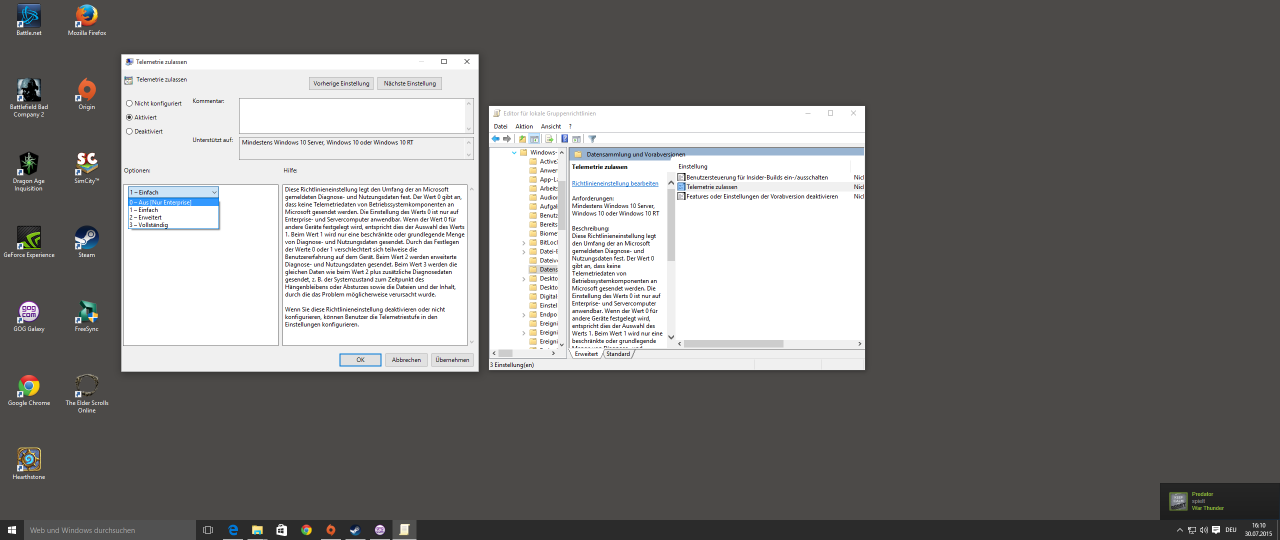Image resolution: width=1280 pixels, height=540 pixels.
Task: Open the Task View taskbar button
Action: 208,530
